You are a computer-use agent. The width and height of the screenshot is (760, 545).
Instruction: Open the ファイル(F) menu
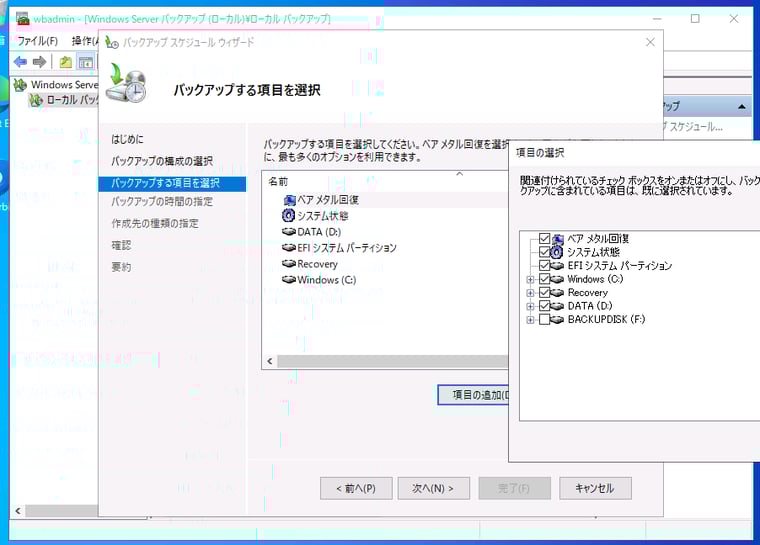click(38, 41)
